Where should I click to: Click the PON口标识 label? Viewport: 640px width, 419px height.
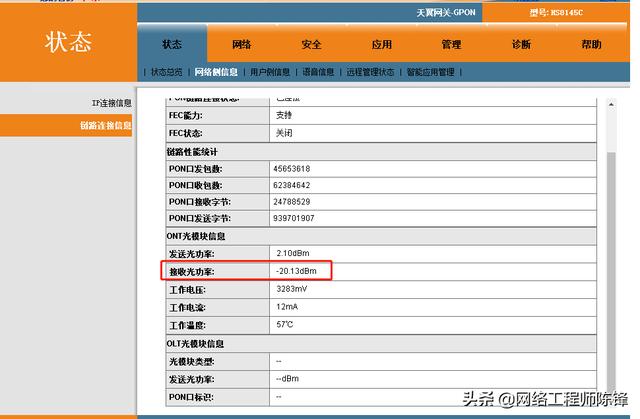click(191, 397)
